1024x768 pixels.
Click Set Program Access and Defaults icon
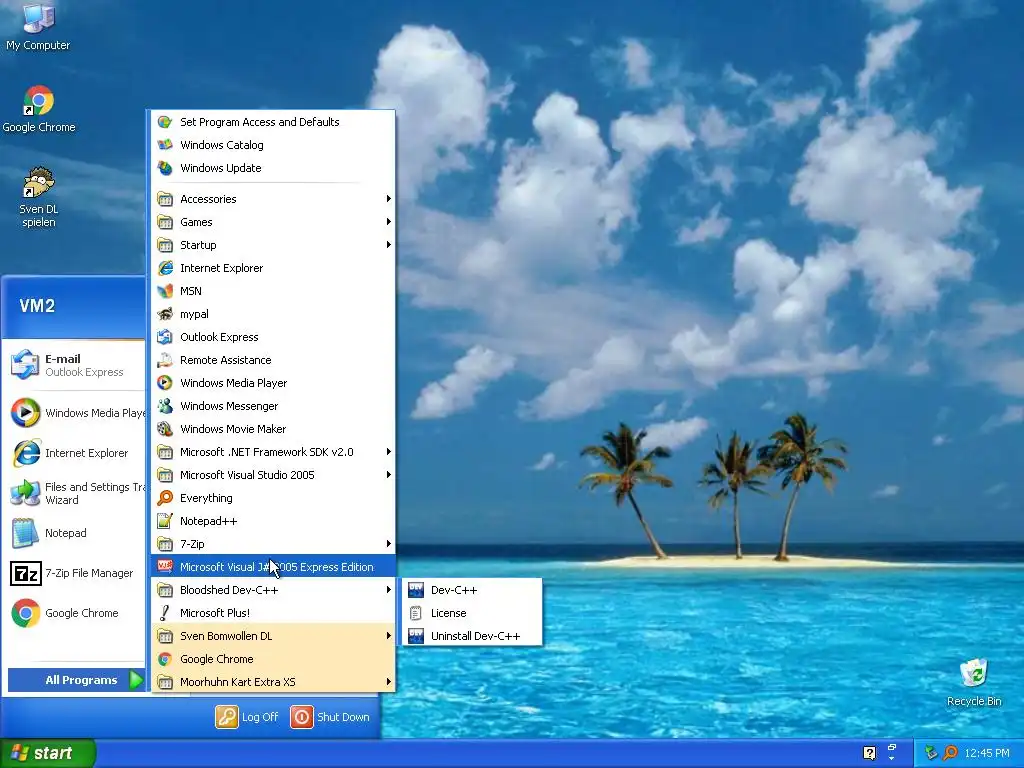pos(165,122)
